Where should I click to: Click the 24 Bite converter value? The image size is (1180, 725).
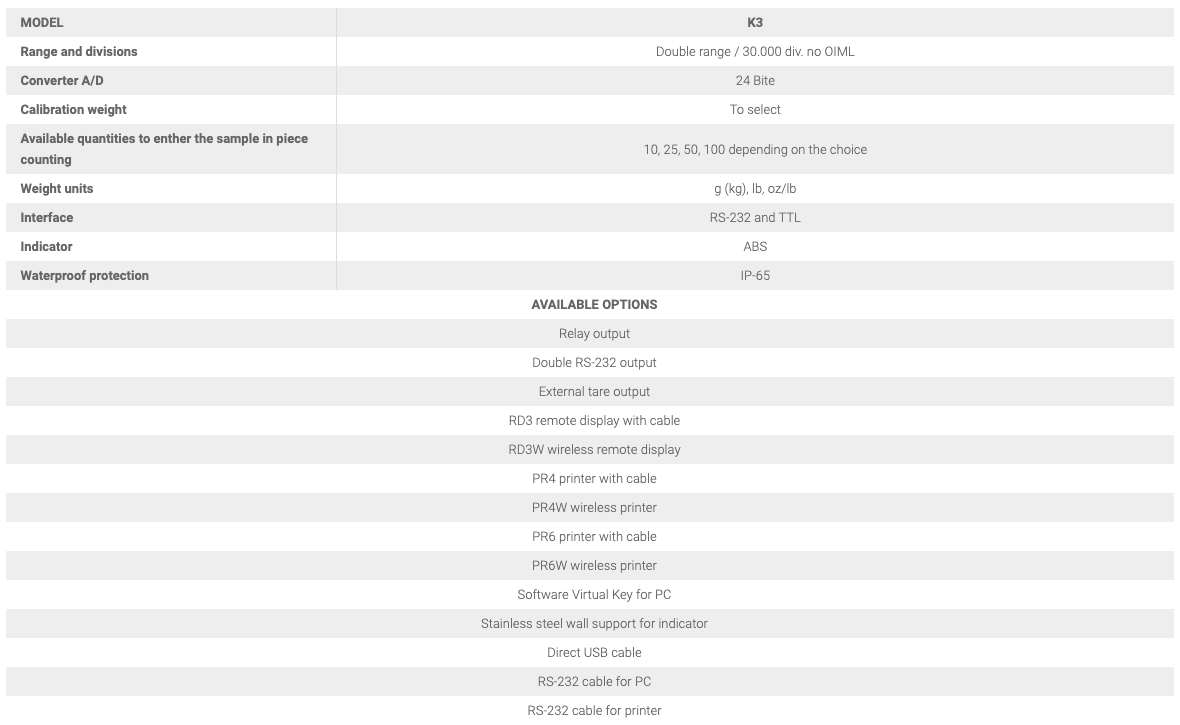click(755, 80)
